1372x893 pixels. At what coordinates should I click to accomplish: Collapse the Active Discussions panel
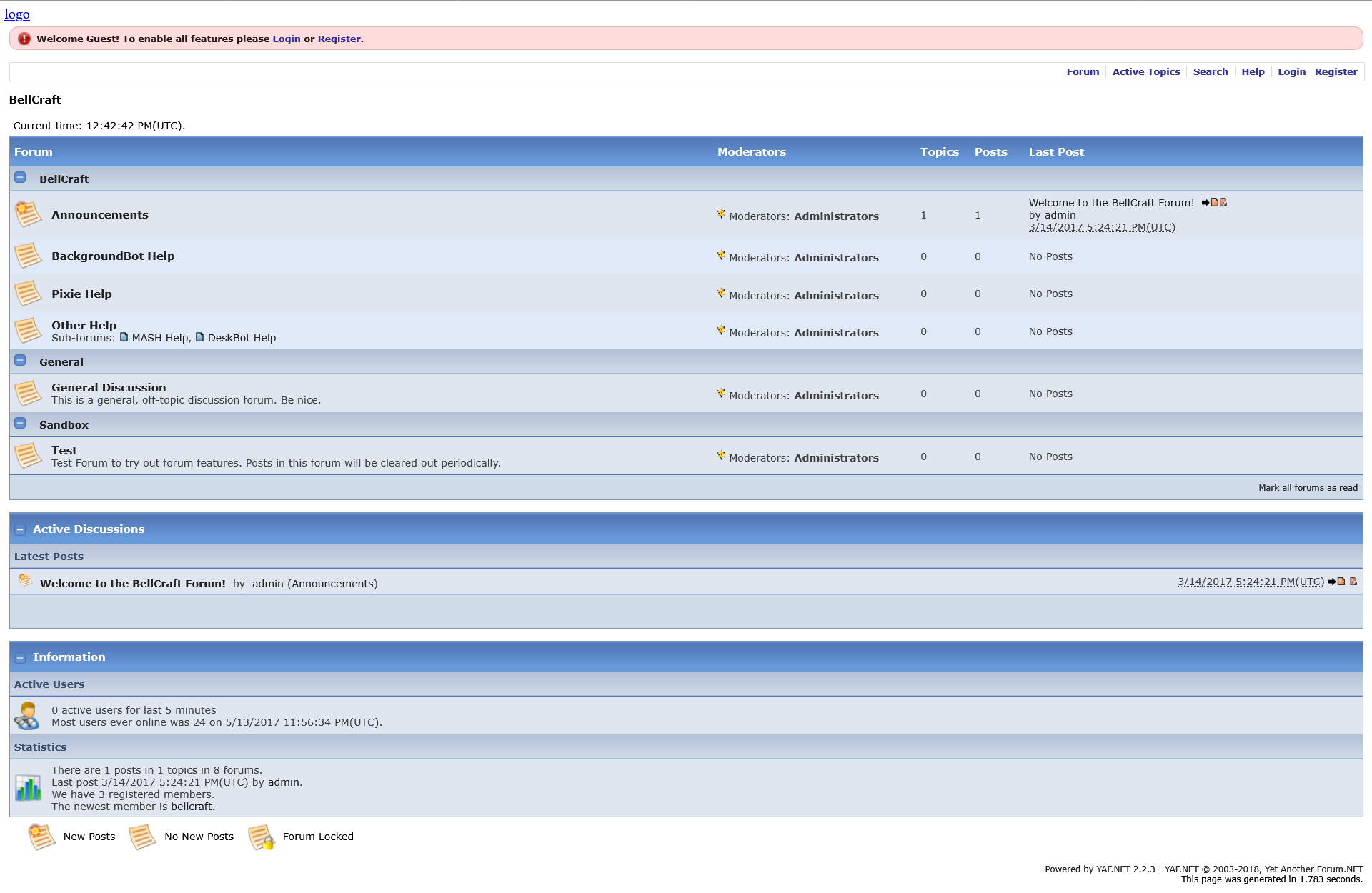[x=20, y=530]
